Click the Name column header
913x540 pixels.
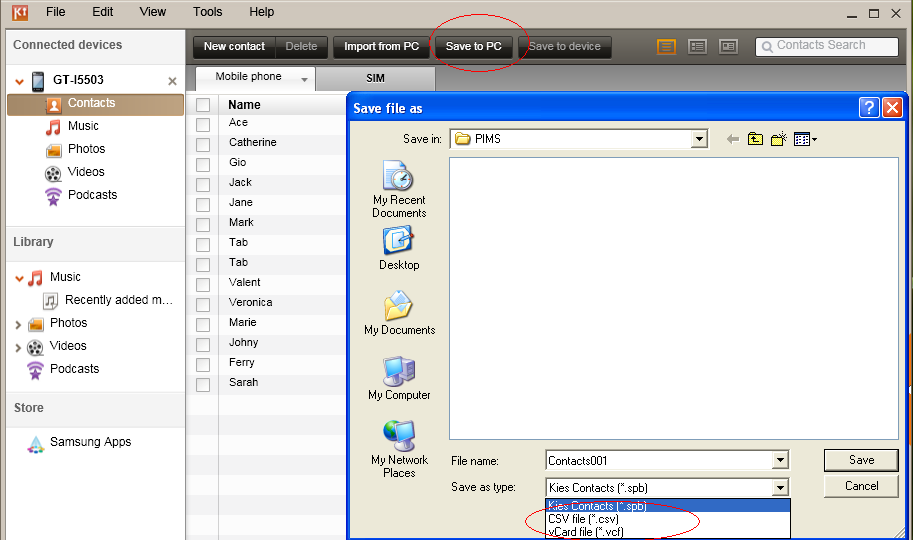tap(244, 105)
